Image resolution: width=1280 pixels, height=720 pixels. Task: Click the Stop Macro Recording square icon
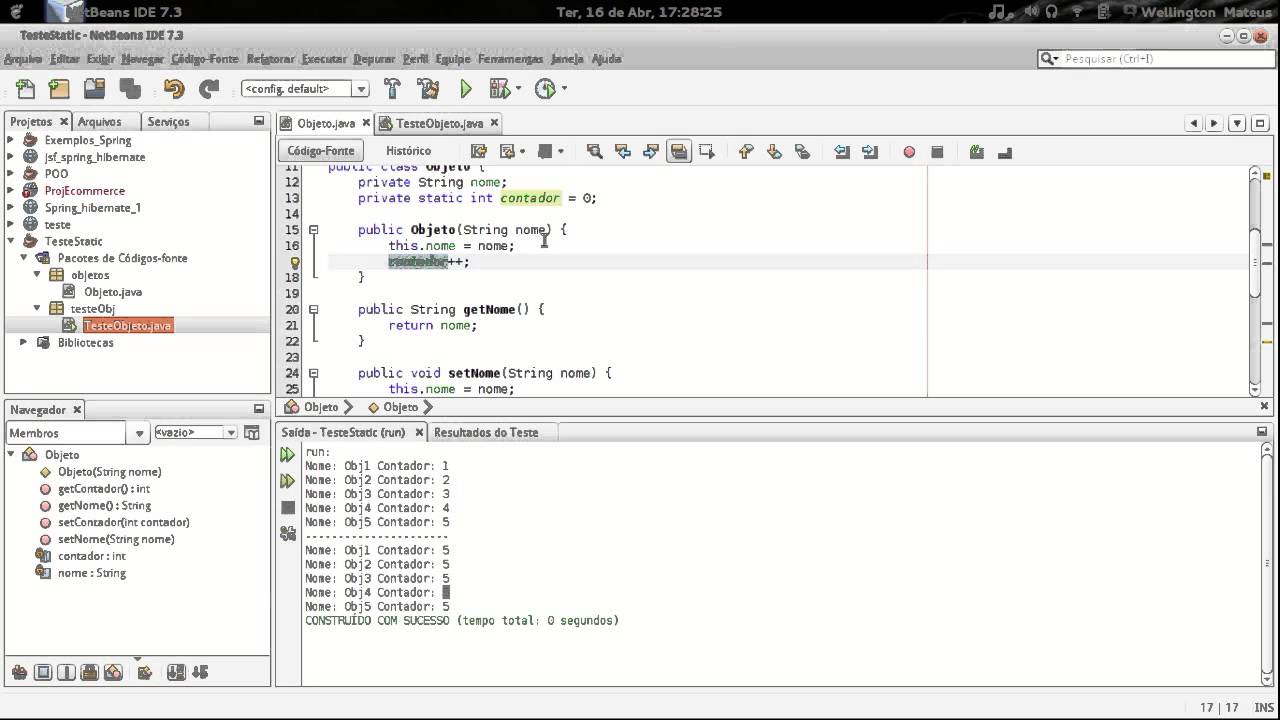937,152
